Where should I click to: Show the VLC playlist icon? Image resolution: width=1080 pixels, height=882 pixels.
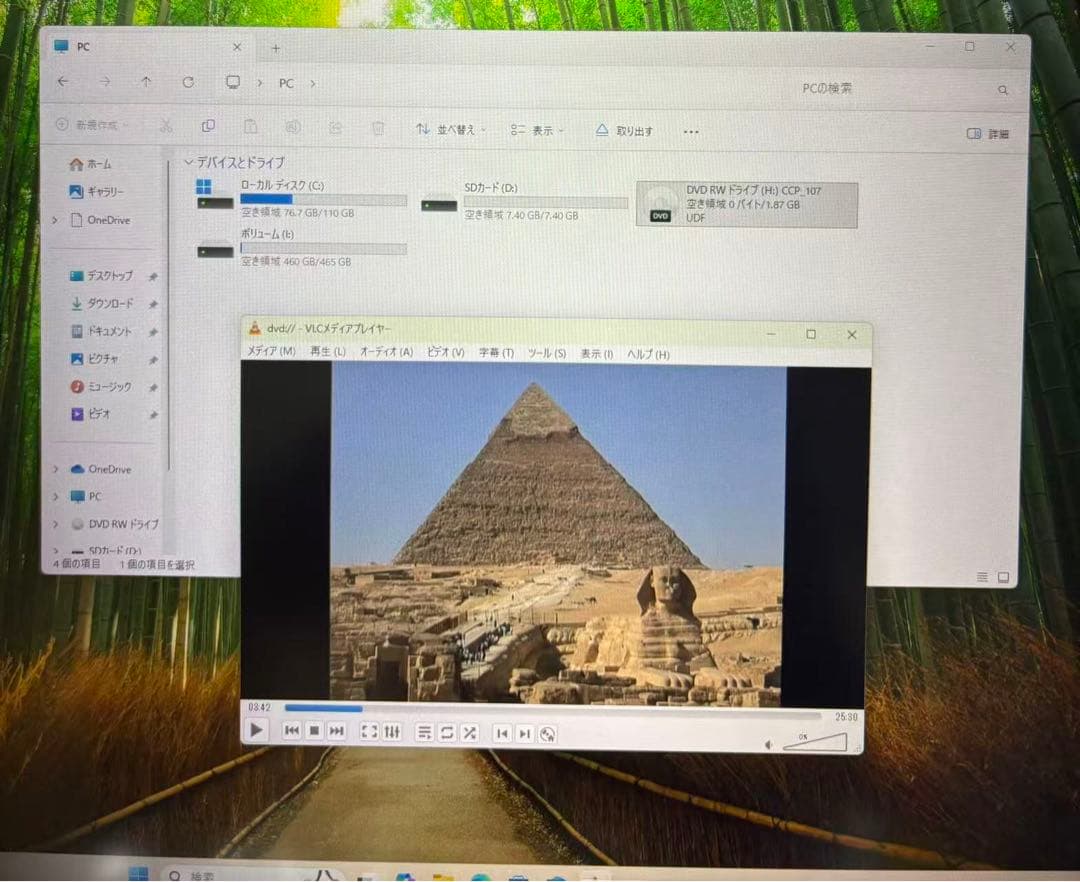[x=426, y=732]
